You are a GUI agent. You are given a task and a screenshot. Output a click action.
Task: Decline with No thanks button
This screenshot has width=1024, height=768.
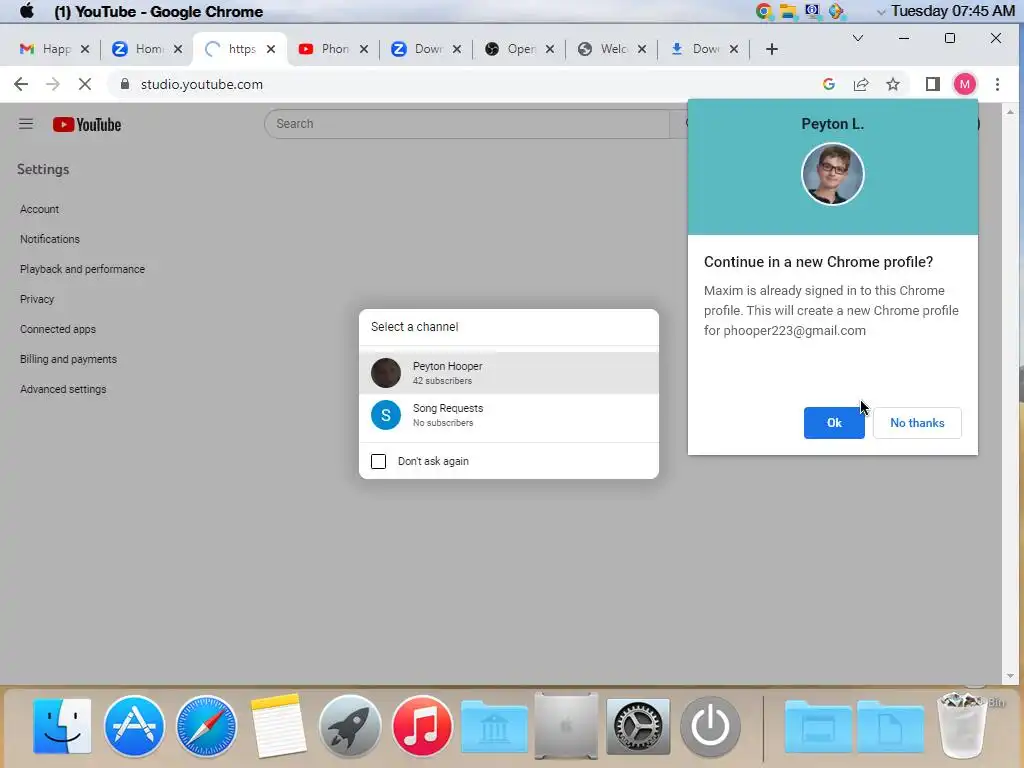(x=917, y=423)
